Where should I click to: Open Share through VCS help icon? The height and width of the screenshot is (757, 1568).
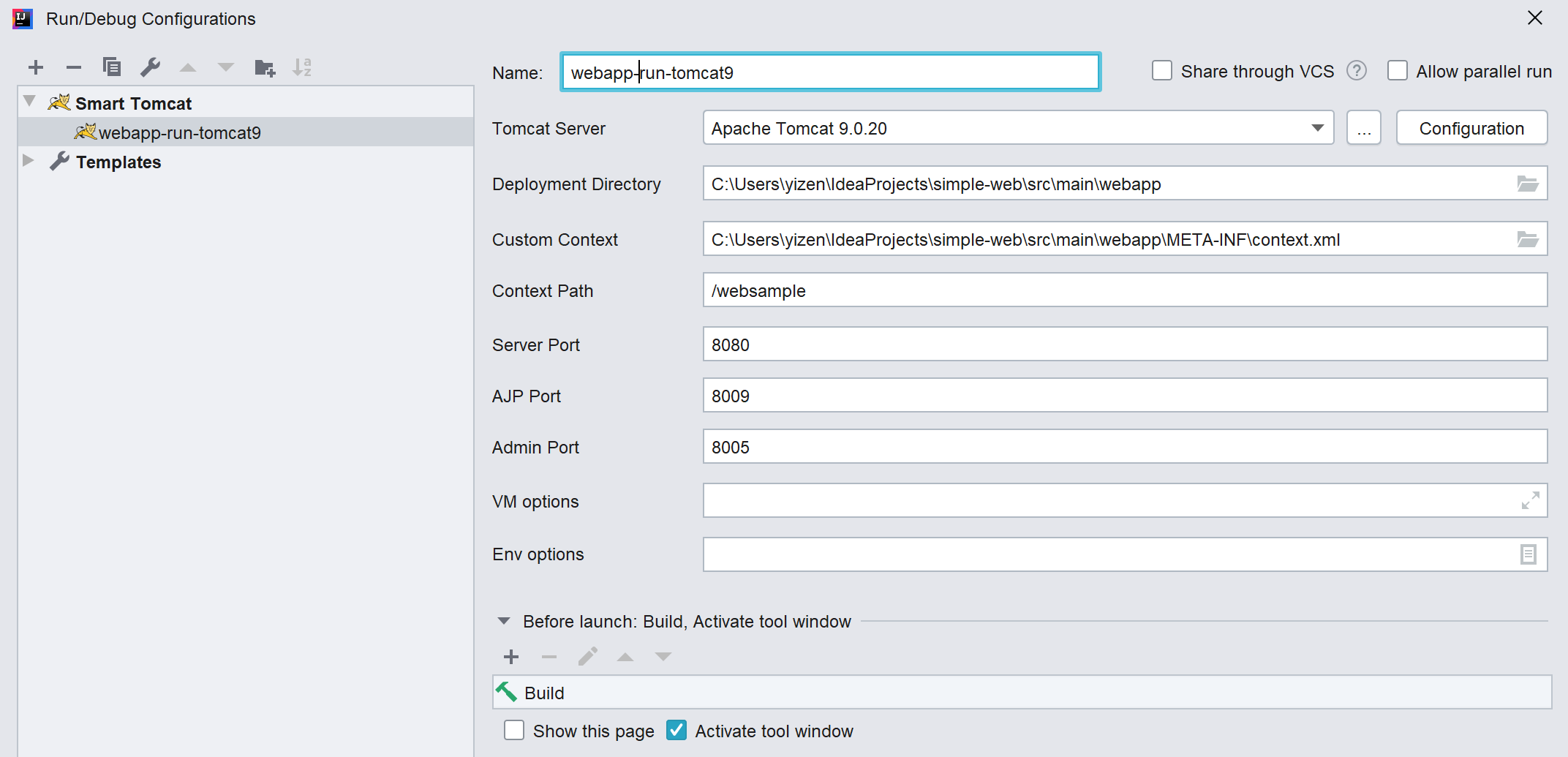(x=1357, y=71)
